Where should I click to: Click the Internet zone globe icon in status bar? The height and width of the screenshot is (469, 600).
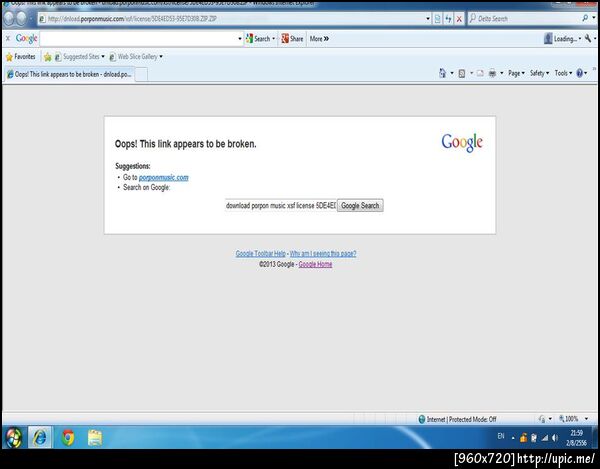(422, 419)
